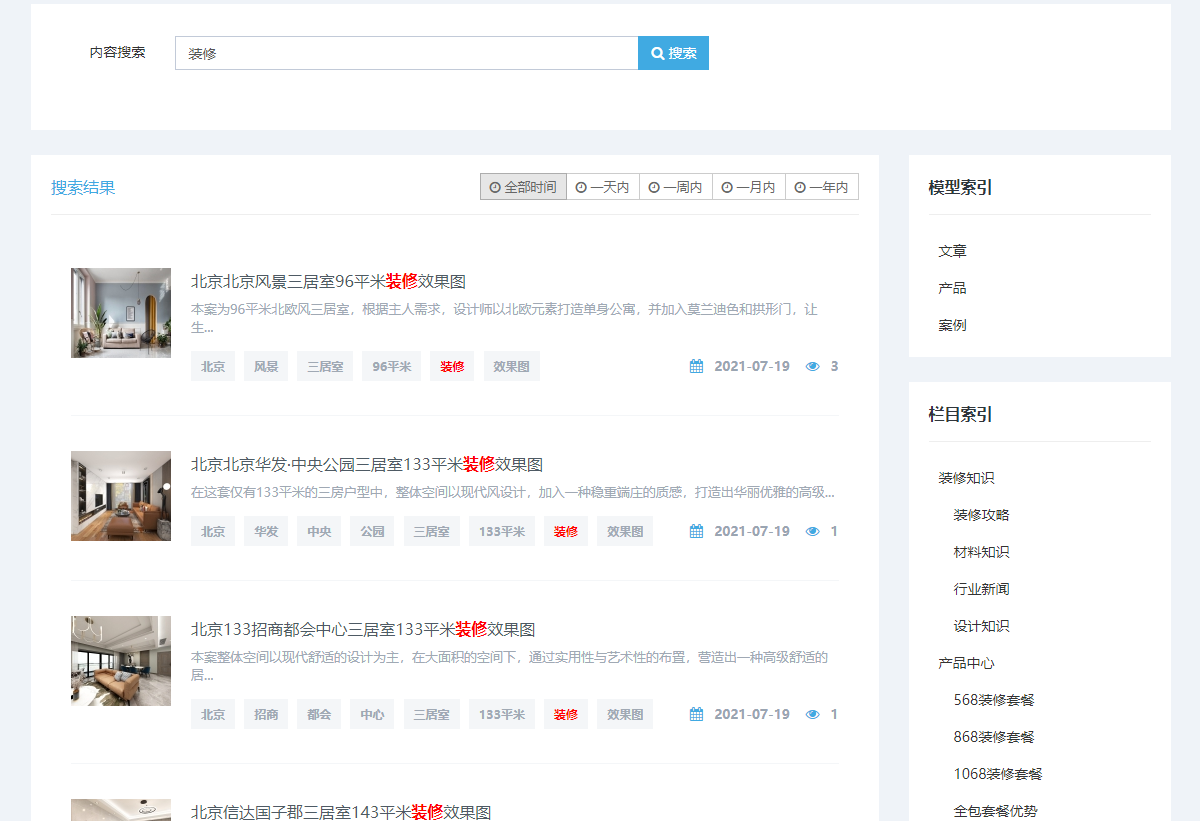This screenshot has height=821, width=1200.
Task: Click the 搜索 search button
Action: (673, 53)
